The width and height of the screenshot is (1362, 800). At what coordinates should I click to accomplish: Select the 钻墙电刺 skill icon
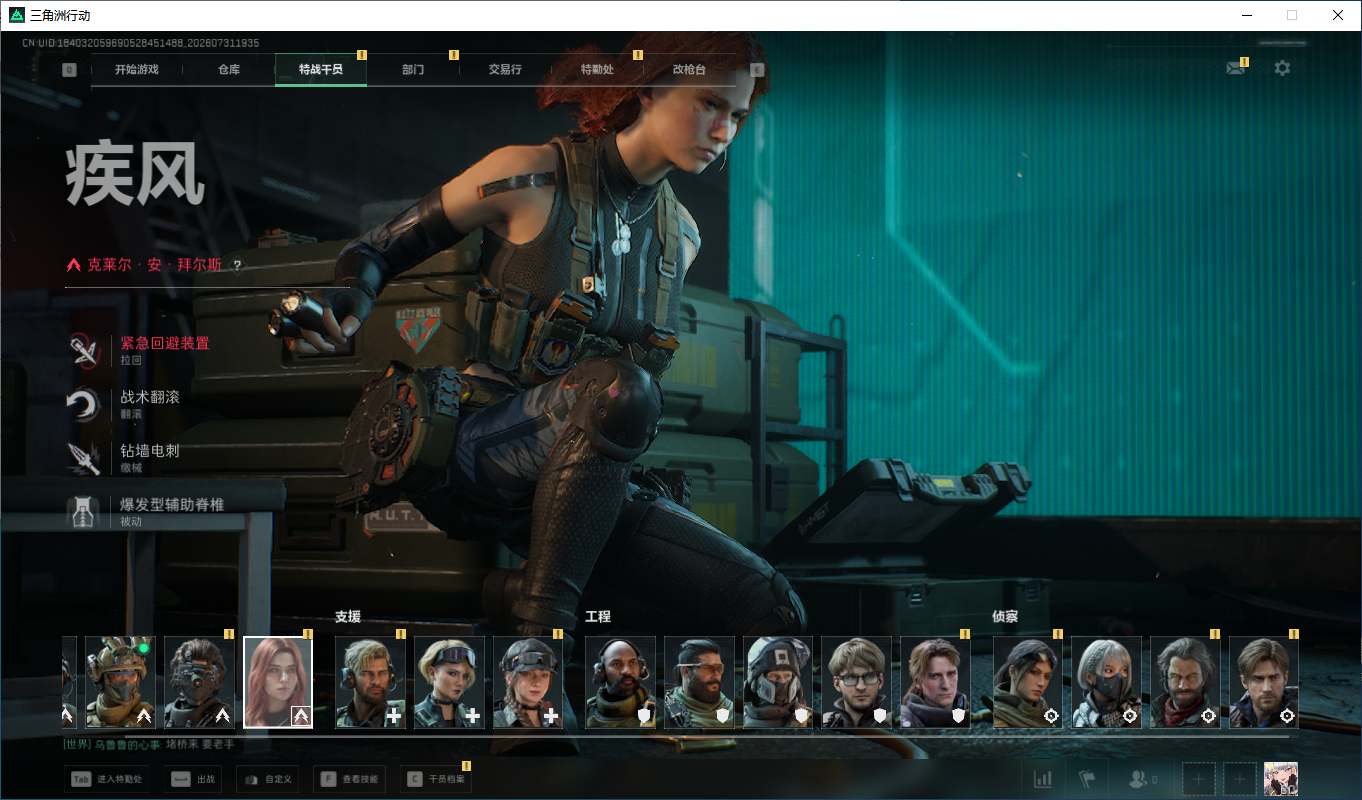click(82, 457)
